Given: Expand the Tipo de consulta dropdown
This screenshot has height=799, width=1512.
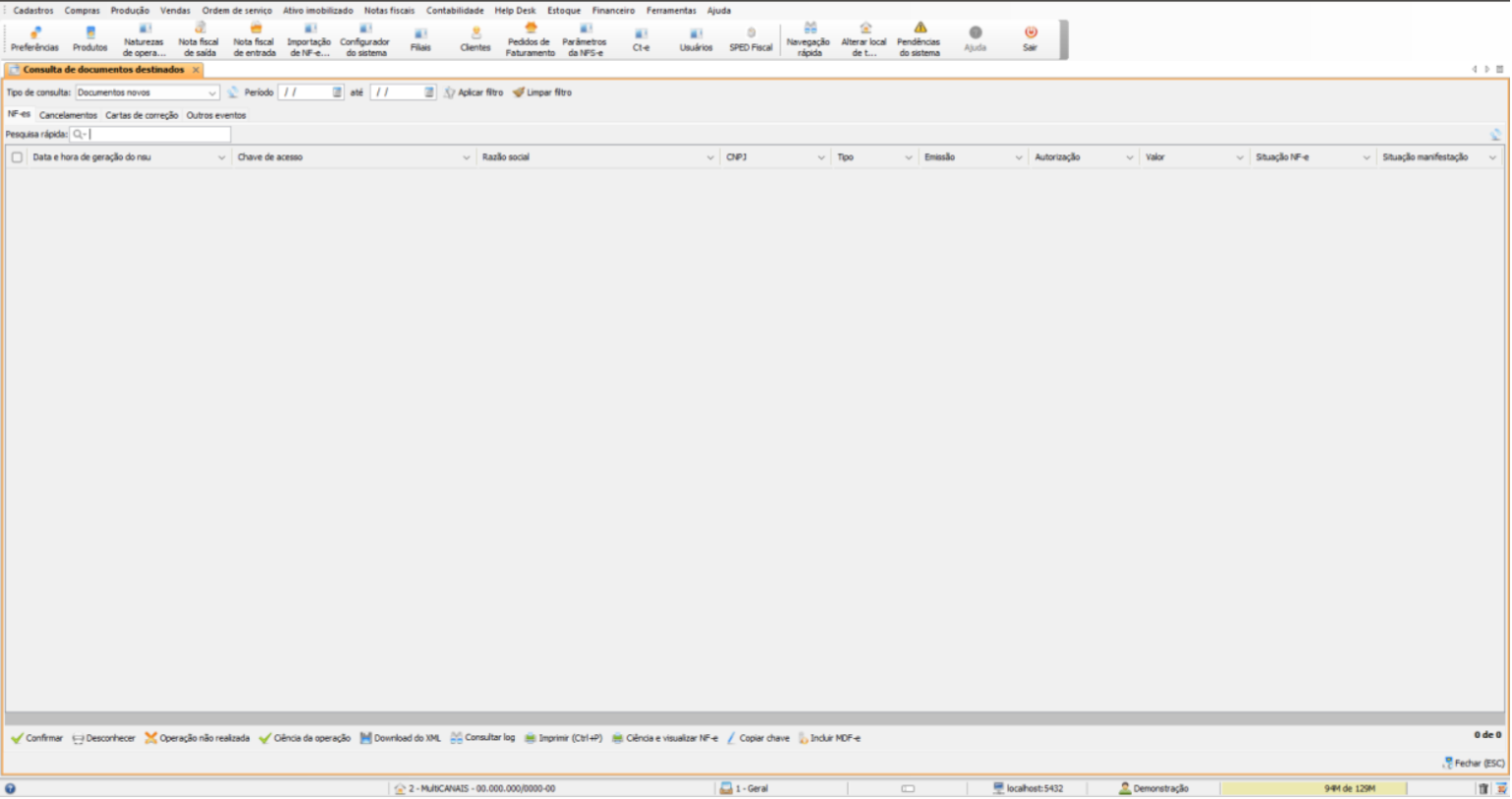Looking at the screenshot, I should [212, 93].
